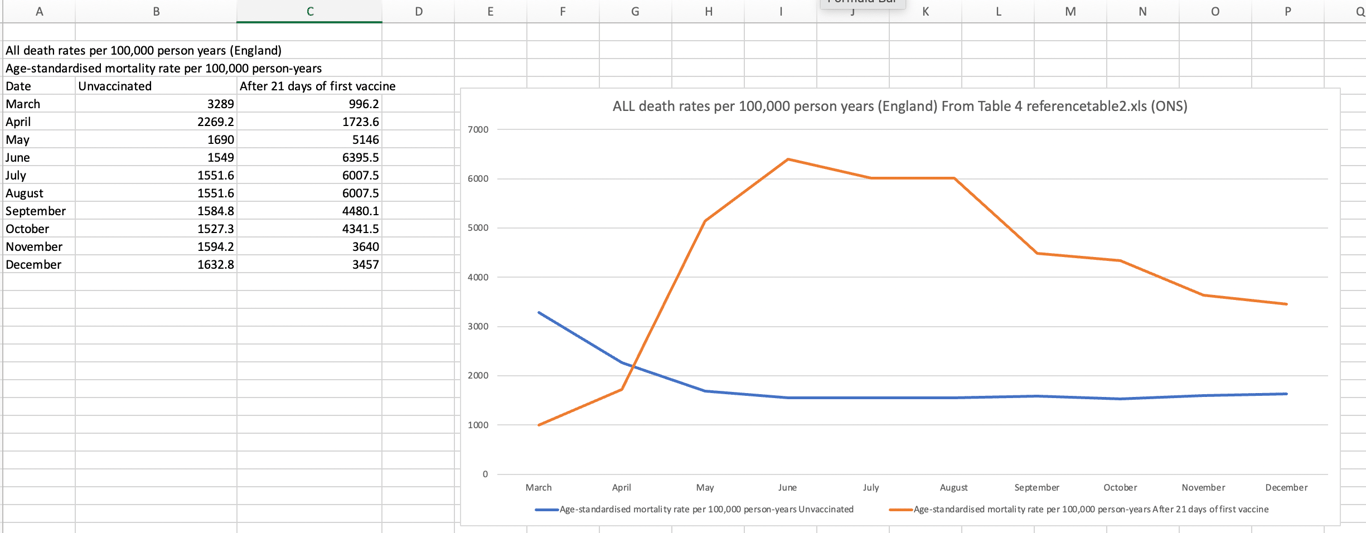Click column A header
The image size is (1366, 533).
tap(38, 11)
